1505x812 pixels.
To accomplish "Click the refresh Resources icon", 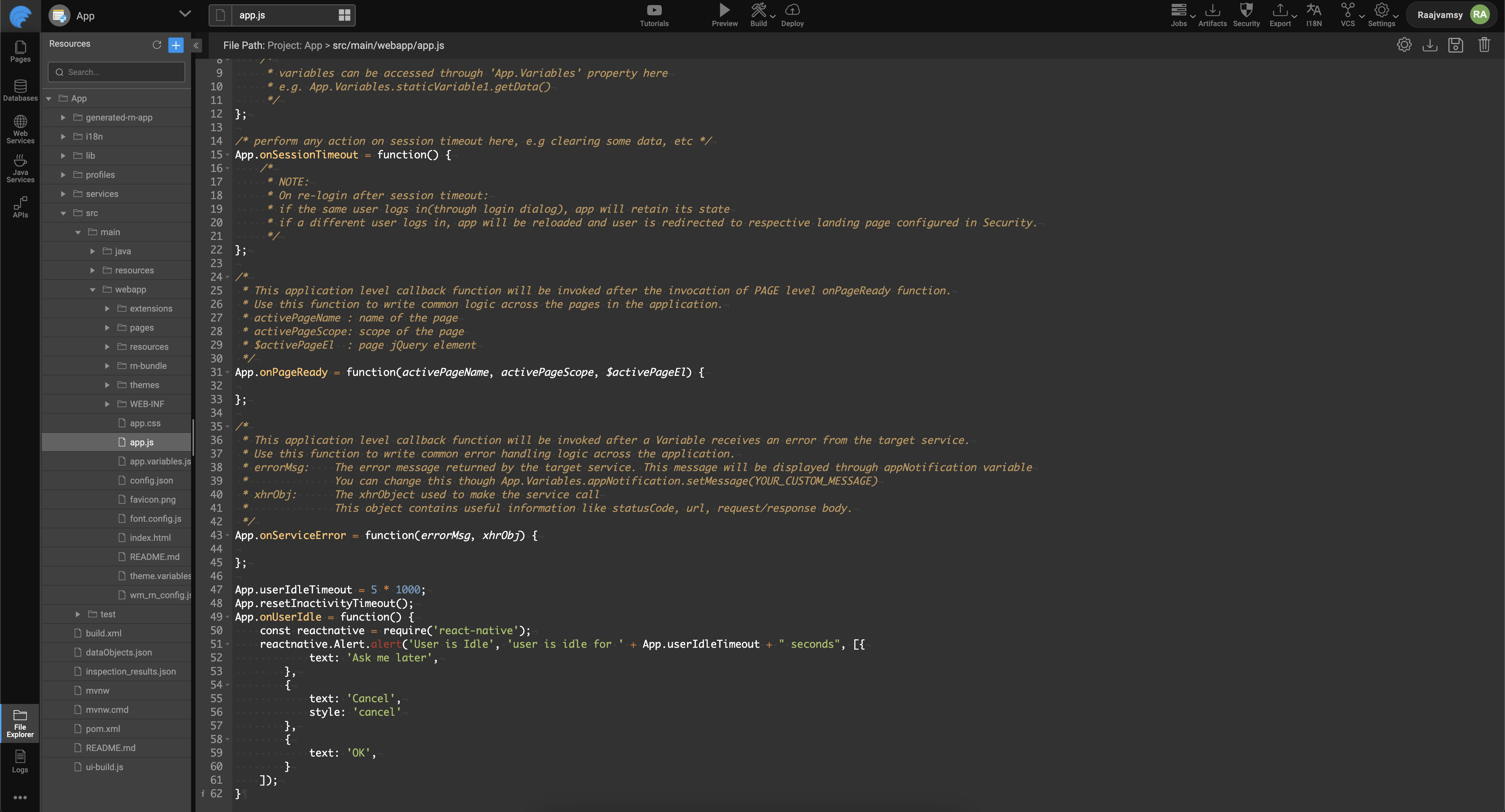I will point(157,44).
